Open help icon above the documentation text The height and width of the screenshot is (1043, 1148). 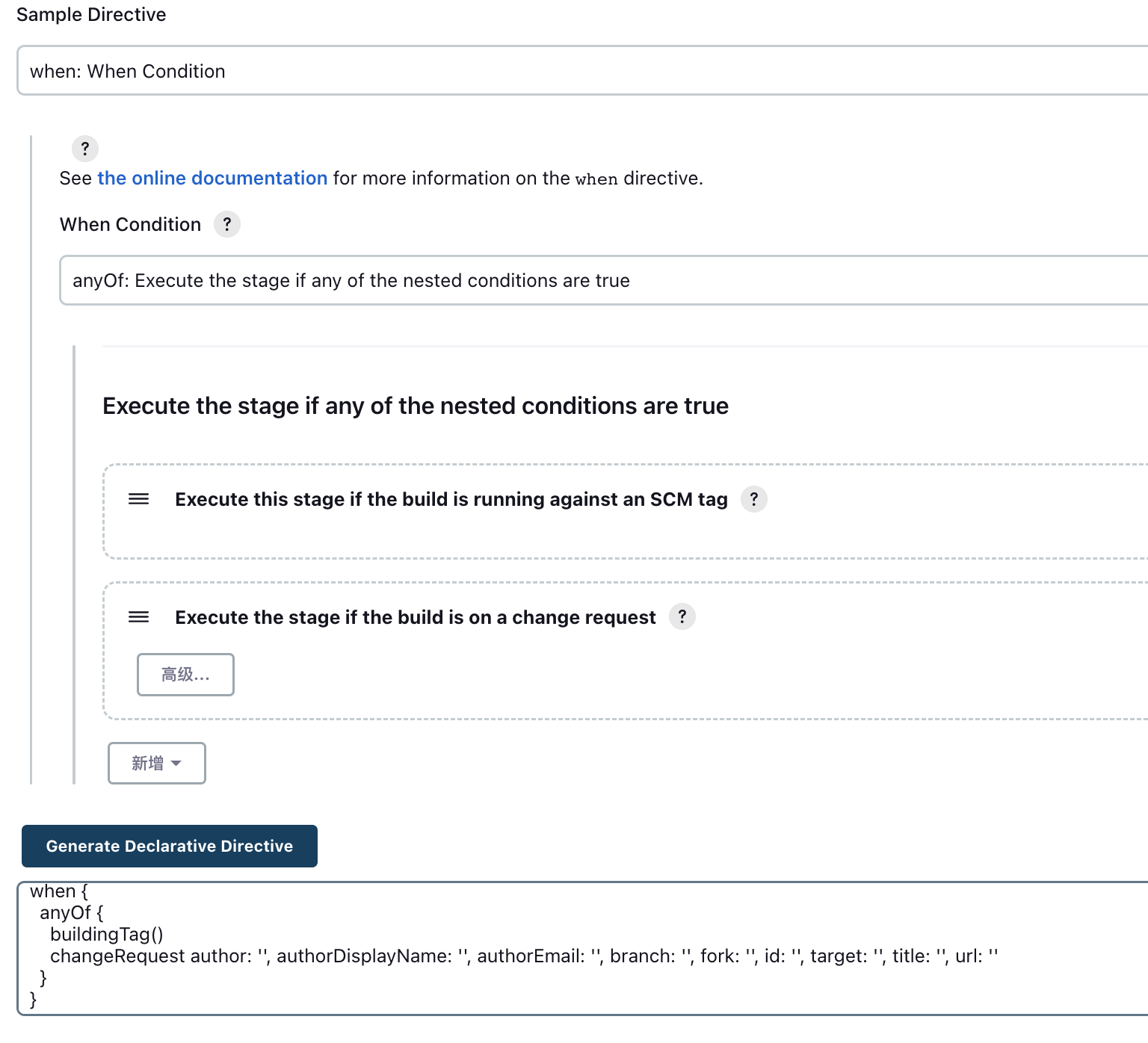click(85, 149)
